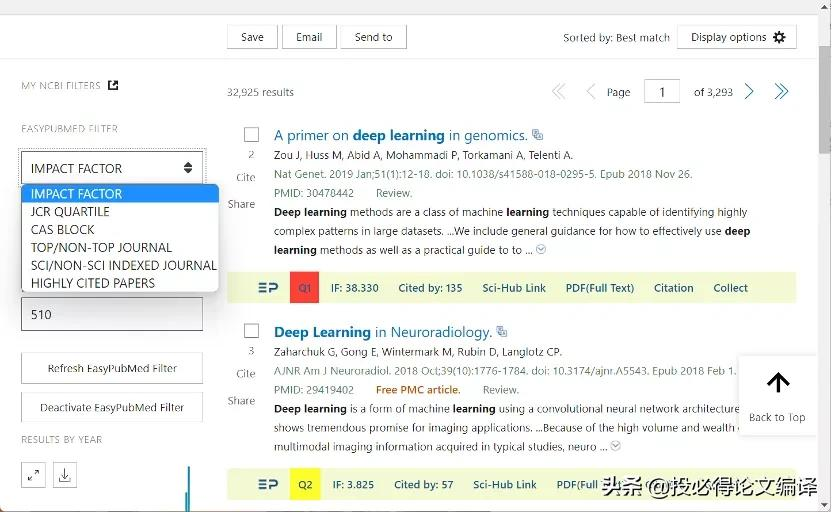Click the Back to Top arrow
Image resolution: width=832 pixels, height=512 pixels.
coord(778,382)
